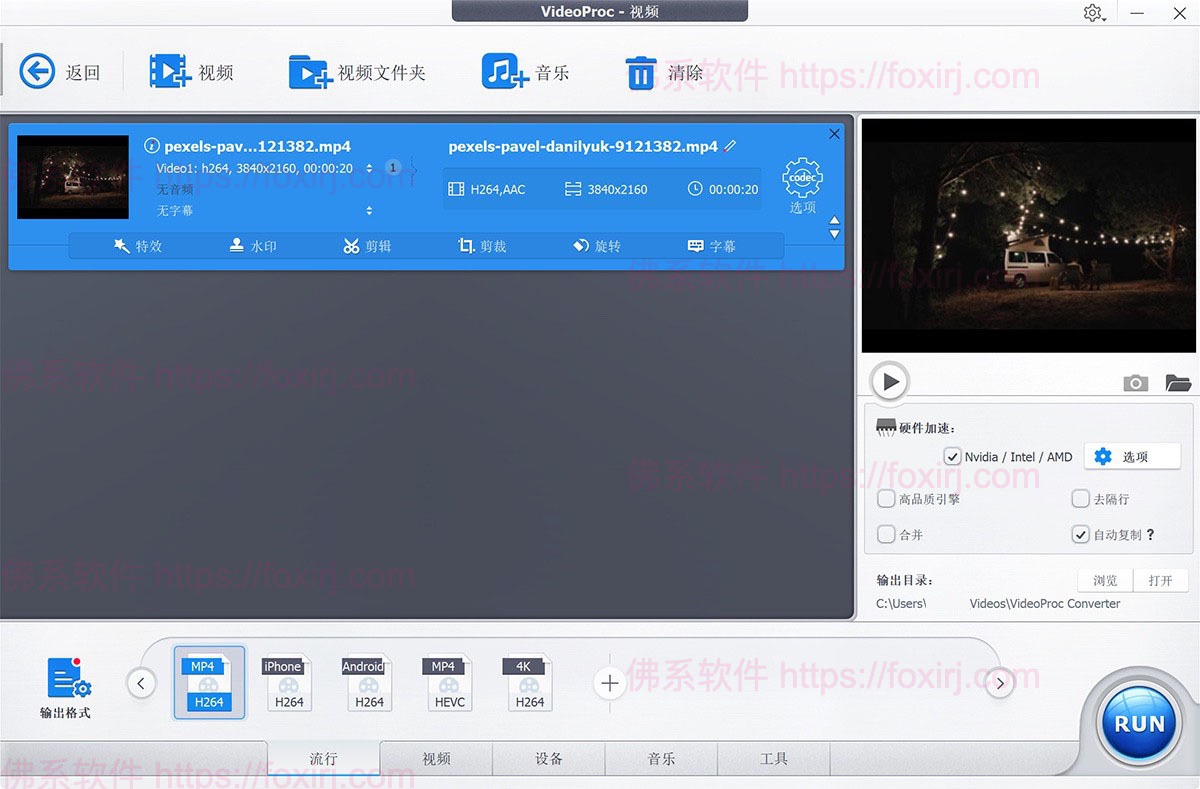The image size is (1200, 789).
Task: Switch to the 设备 tab
Action: pos(548,759)
